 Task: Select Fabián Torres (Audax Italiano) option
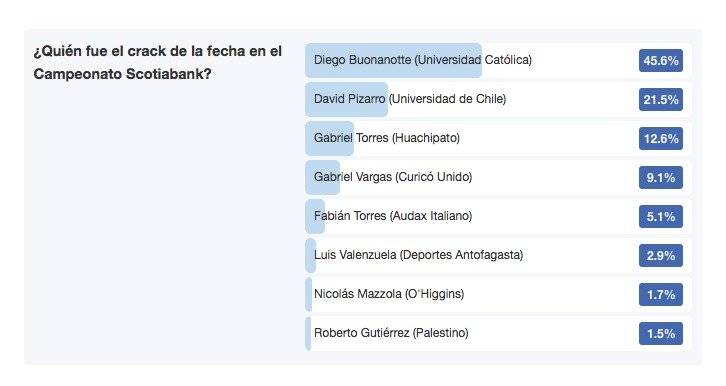pos(498,216)
